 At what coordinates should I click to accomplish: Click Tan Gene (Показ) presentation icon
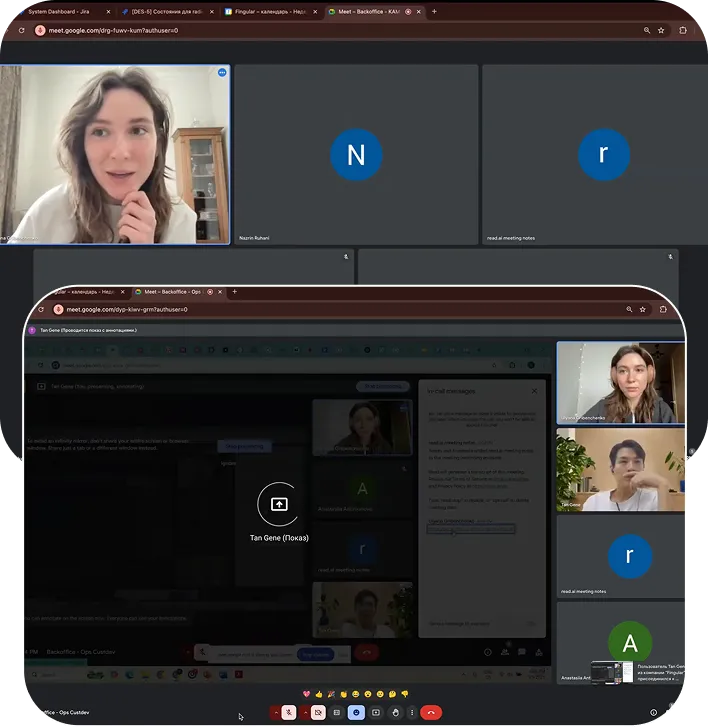(x=279, y=504)
